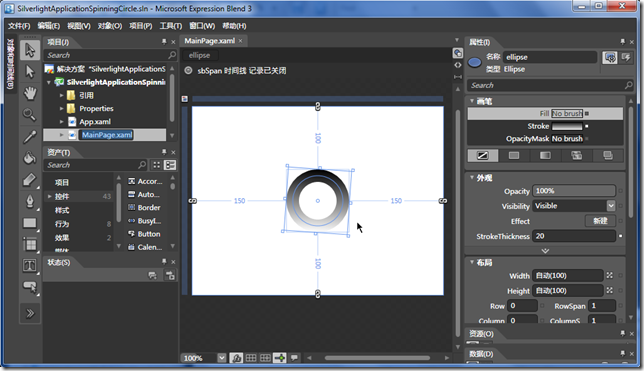Select the Pen tool
Viewport: 644px width, 371px height.
click(30, 201)
